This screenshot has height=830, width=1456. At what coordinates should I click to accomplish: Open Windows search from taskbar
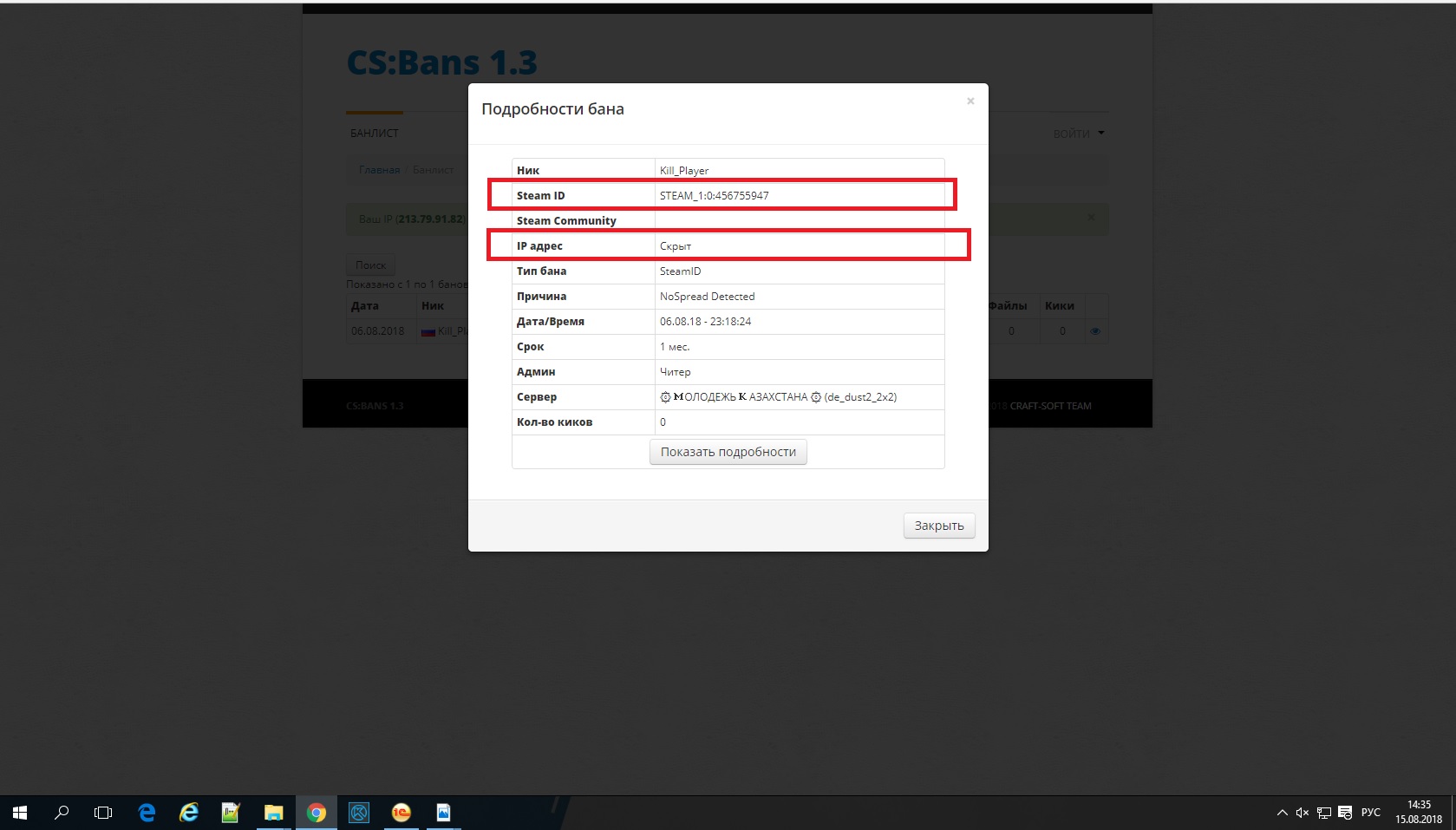click(x=62, y=813)
